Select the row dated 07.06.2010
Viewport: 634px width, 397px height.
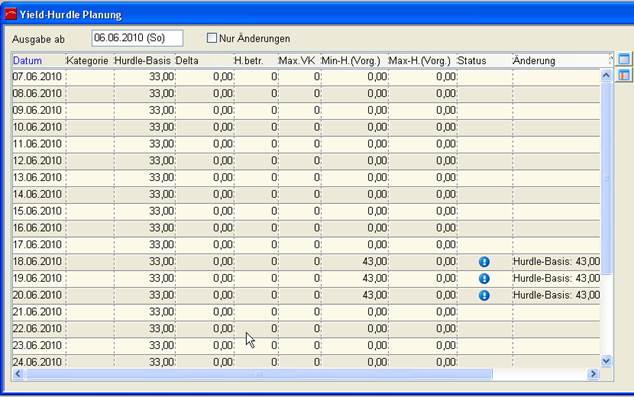pyautogui.click(x=306, y=77)
